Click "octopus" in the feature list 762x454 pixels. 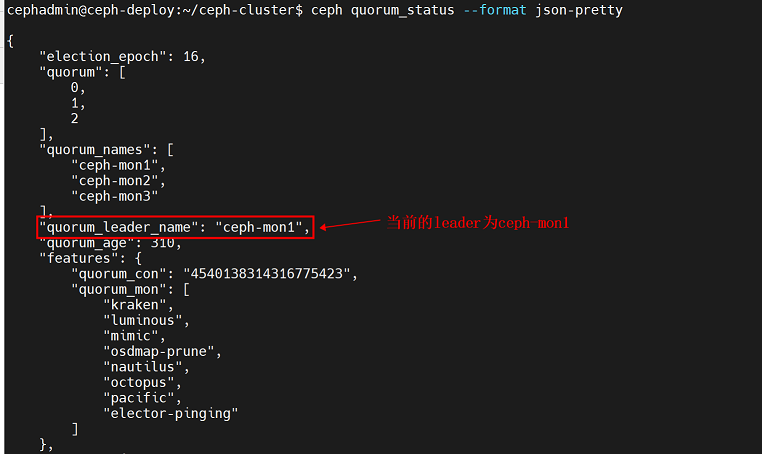pos(141,382)
